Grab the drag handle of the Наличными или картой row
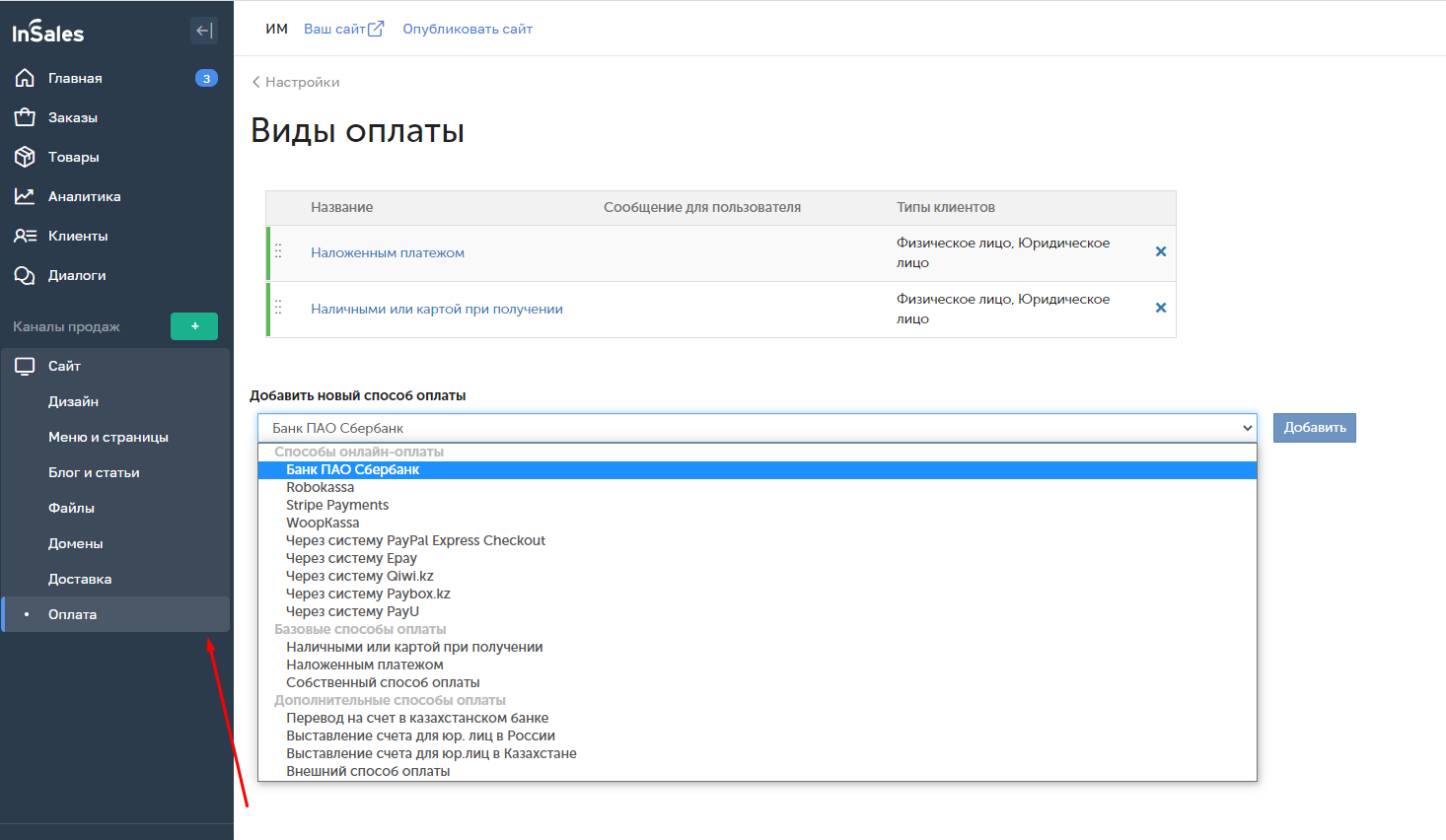The image size is (1446, 840). [x=278, y=308]
